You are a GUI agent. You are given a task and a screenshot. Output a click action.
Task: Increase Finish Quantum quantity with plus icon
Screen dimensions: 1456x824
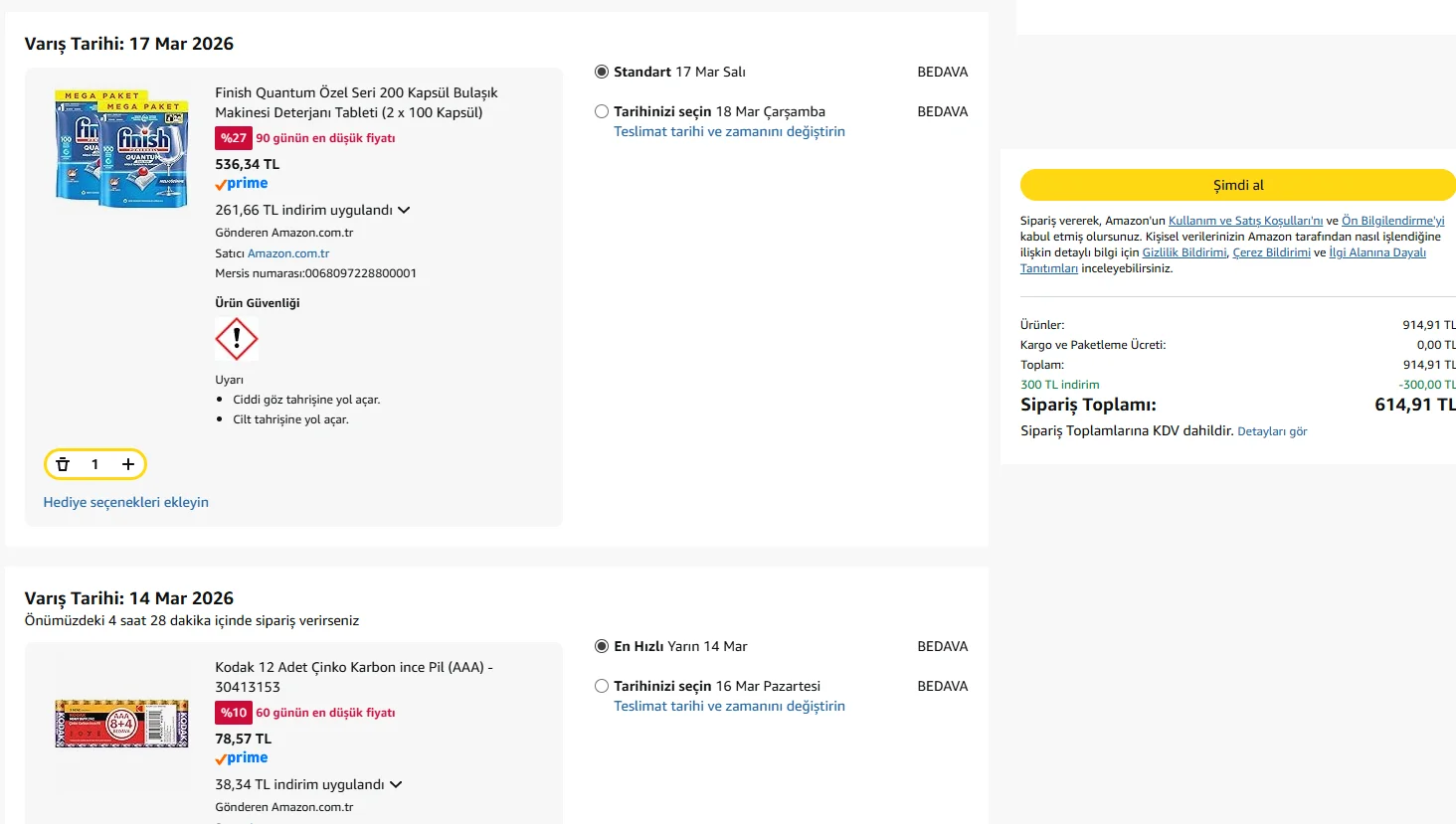pos(128,464)
